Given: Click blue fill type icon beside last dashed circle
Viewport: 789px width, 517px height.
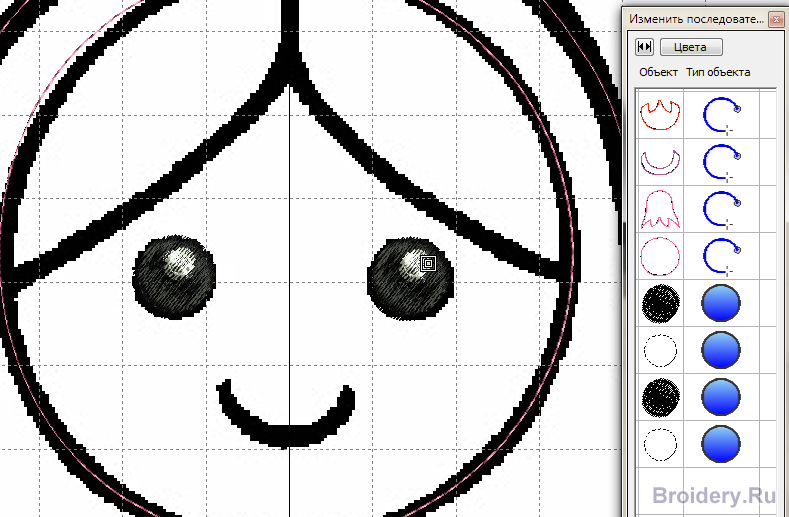Looking at the screenshot, I should pyautogui.click(x=721, y=444).
